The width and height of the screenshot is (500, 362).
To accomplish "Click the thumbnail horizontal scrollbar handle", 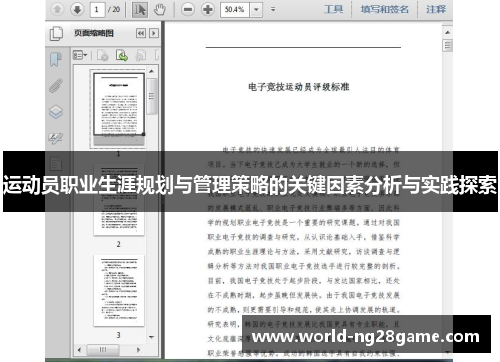I will [103, 350].
